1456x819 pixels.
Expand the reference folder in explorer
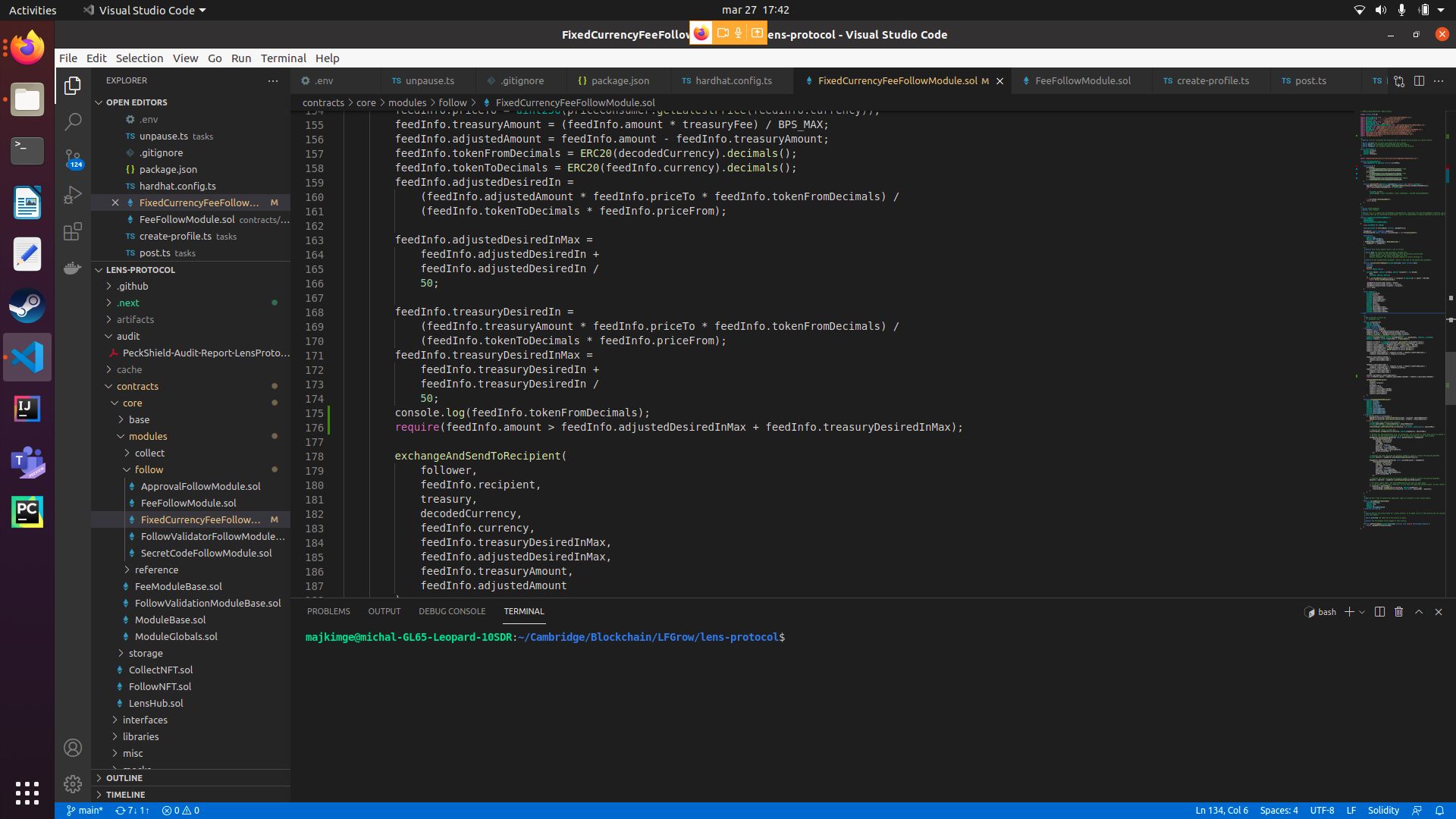tap(156, 569)
